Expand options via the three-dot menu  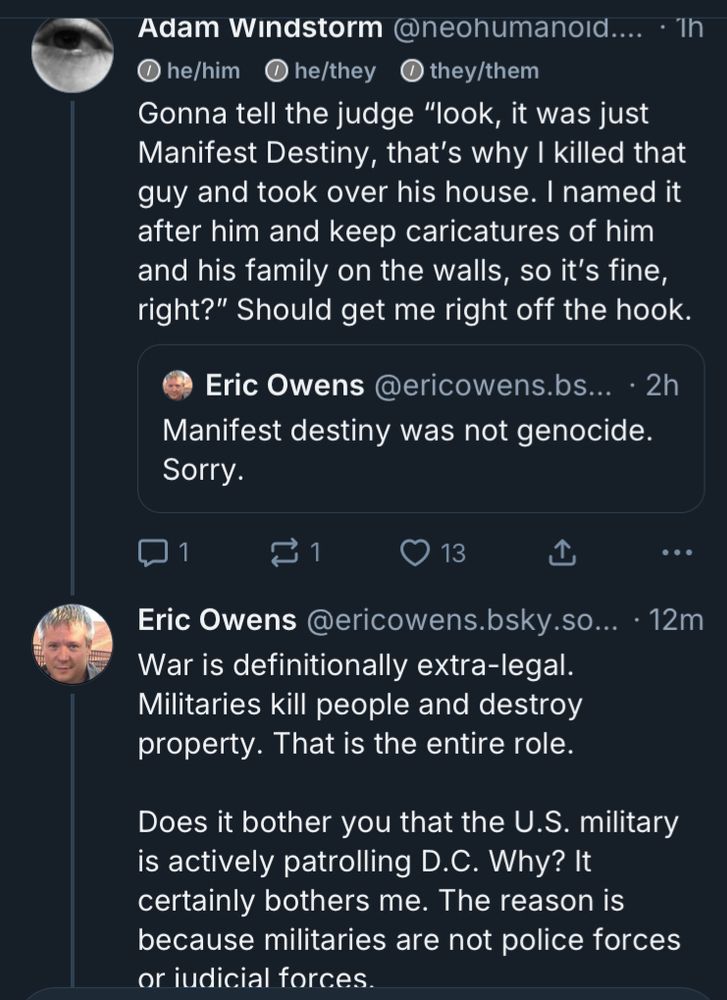click(x=675, y=551)
